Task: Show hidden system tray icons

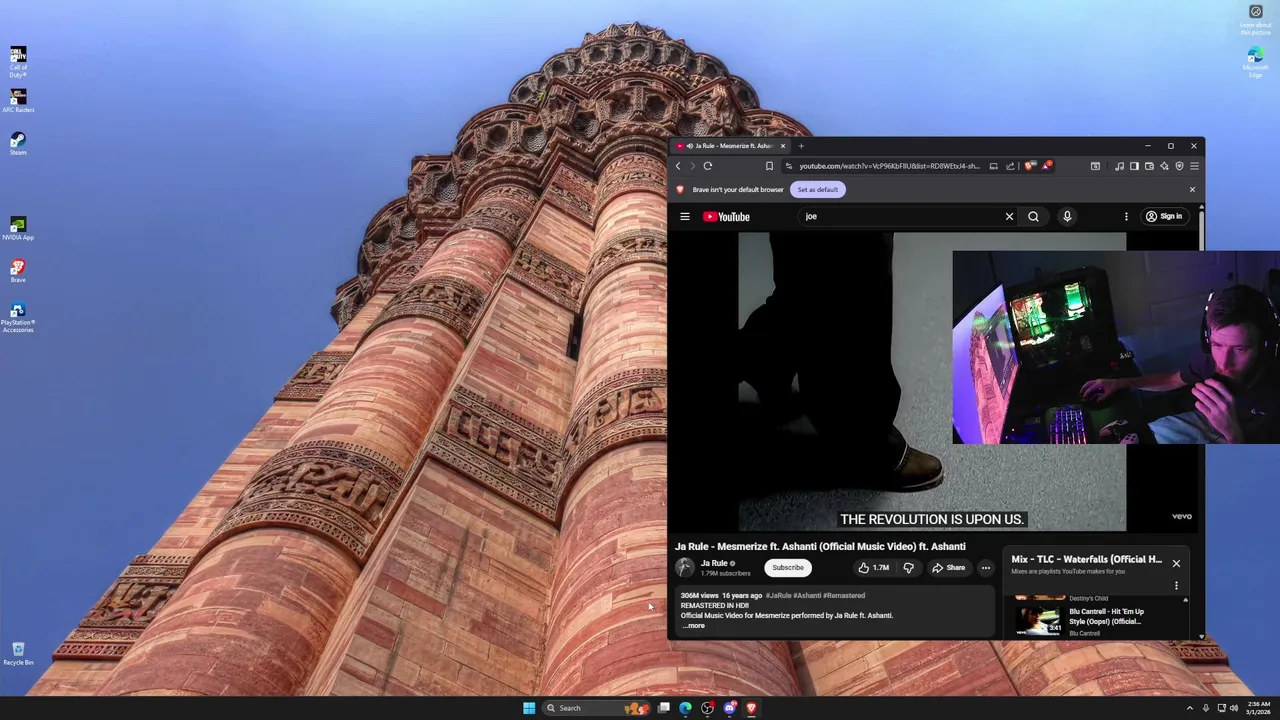Action: pyautogui.click(x=1189, y=708)
